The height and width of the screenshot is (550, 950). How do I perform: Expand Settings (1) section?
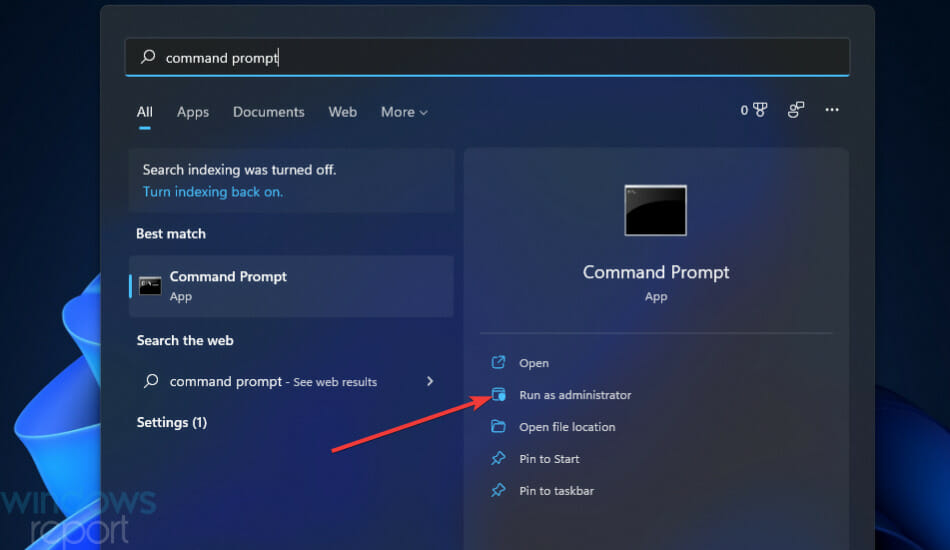(171, 422)
